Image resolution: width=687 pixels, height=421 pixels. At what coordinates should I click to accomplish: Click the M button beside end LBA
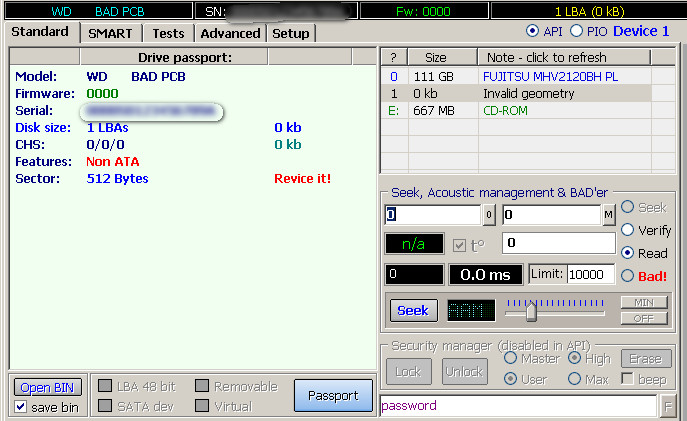pos(608,215)
